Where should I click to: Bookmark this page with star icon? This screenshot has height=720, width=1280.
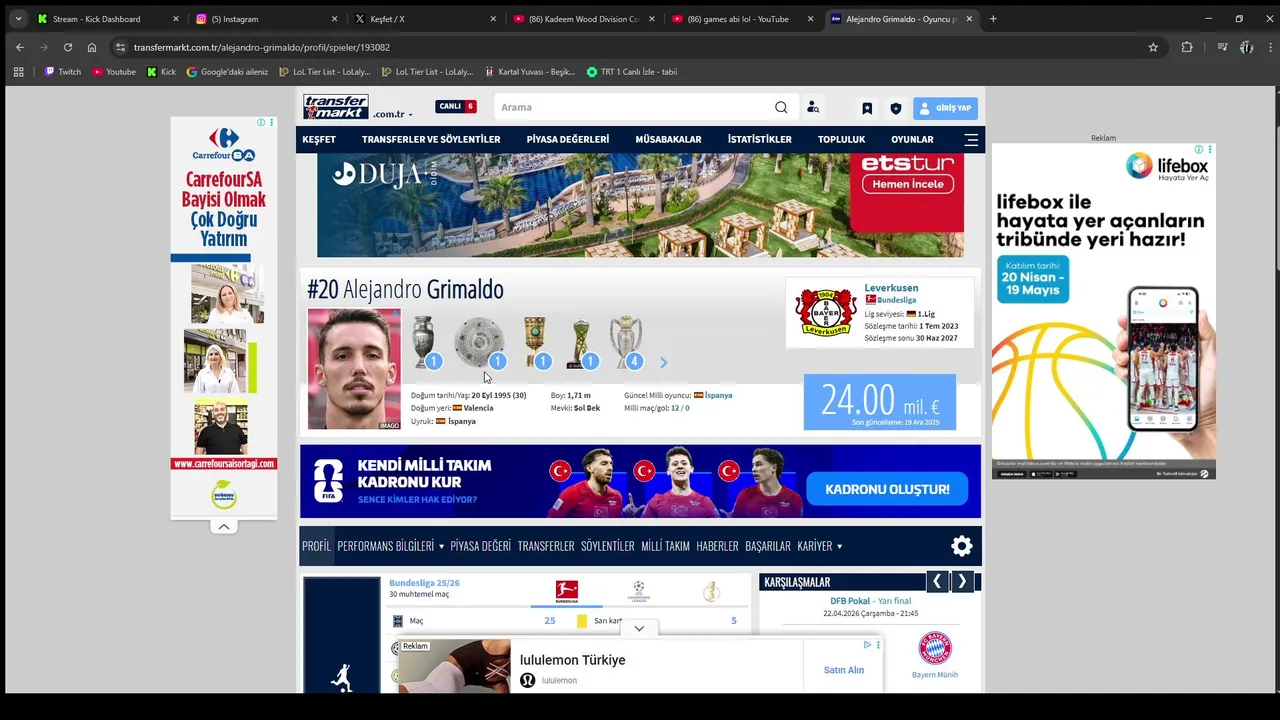coord(1153,47)
